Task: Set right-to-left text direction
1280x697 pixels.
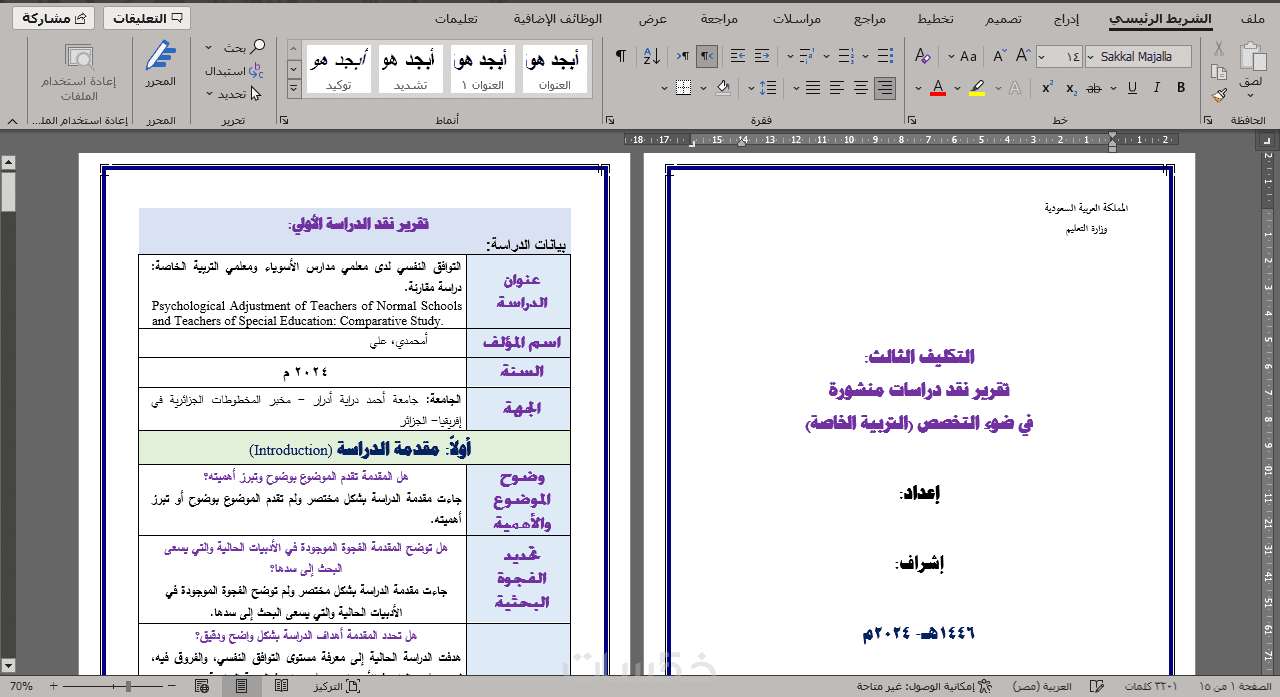Action: [x=707, y=56]
